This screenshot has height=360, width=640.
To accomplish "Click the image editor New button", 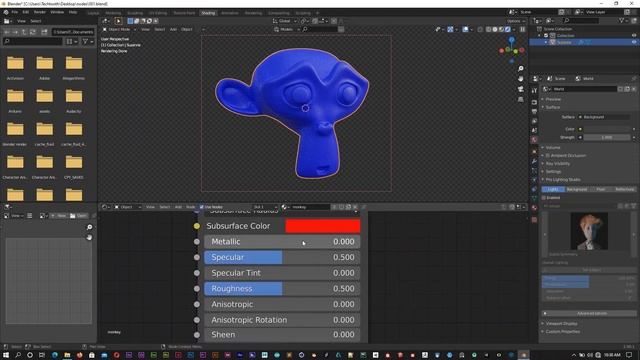I will [58, 216].
